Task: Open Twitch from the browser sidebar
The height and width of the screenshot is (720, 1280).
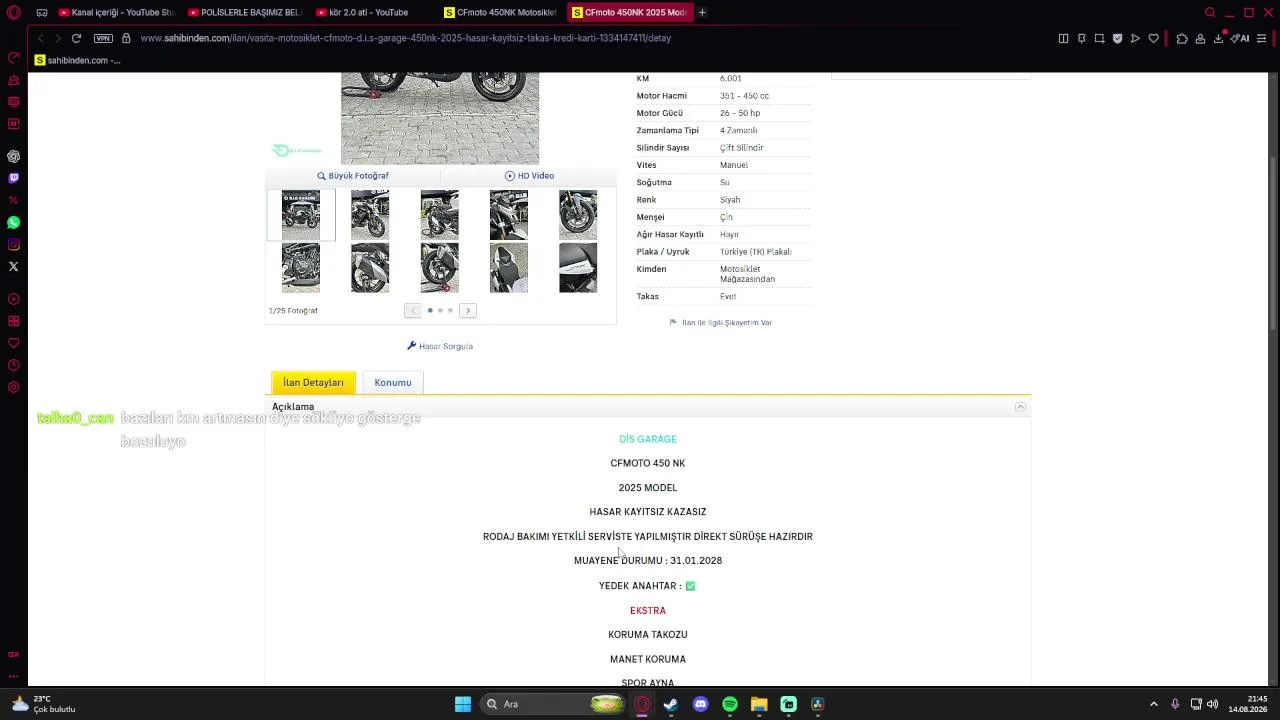Action: [x=13, y=178]
